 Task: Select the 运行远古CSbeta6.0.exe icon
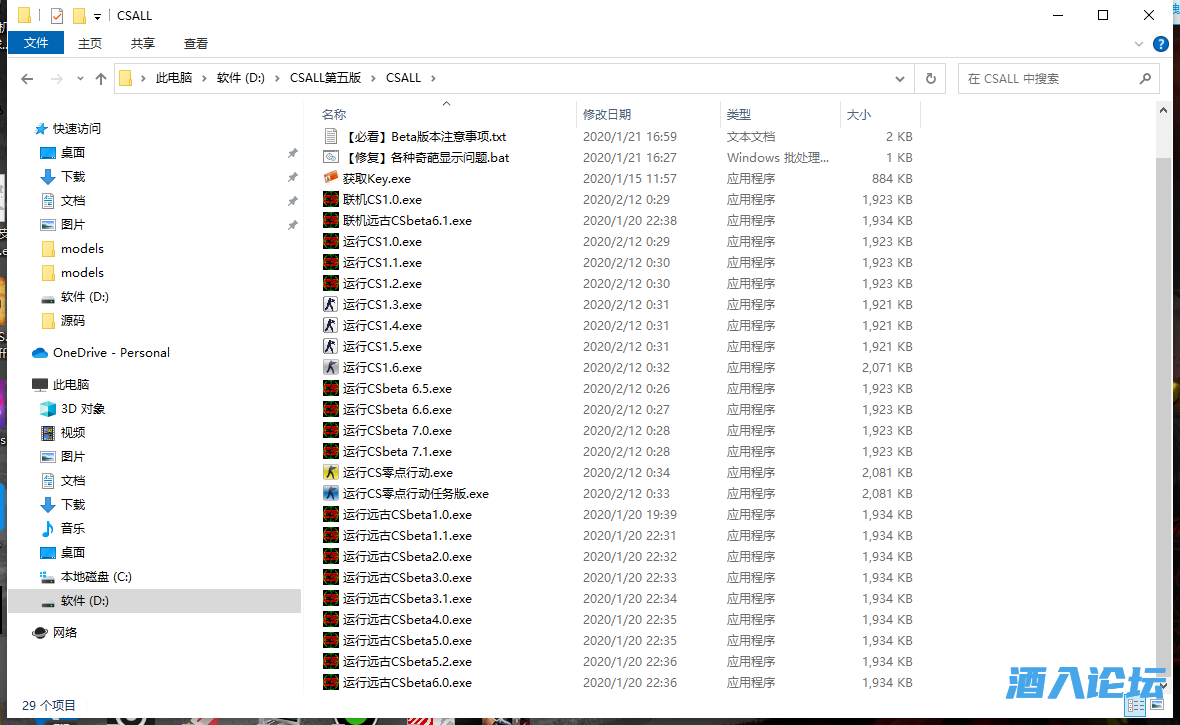coord(330,683)
